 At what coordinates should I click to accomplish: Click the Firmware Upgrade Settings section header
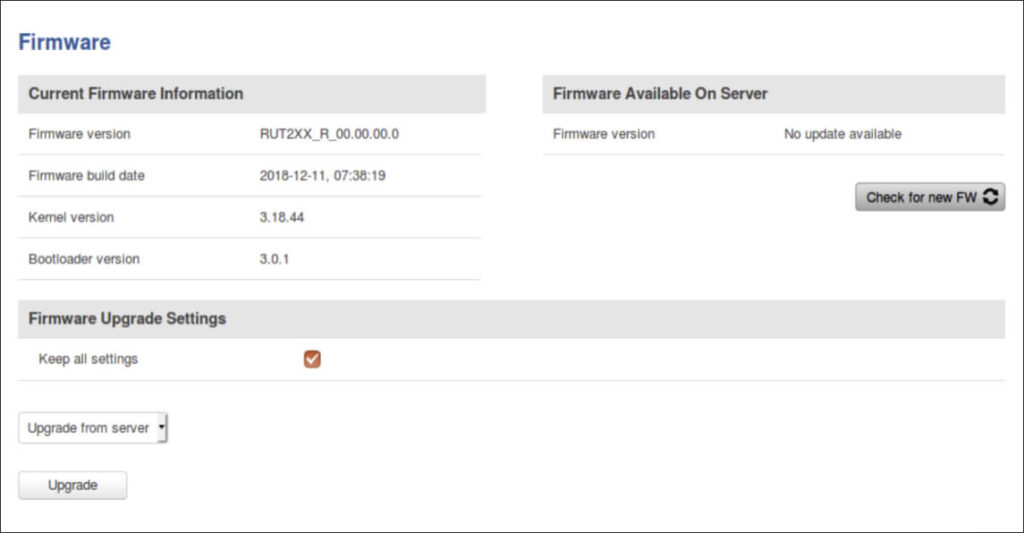127,319
